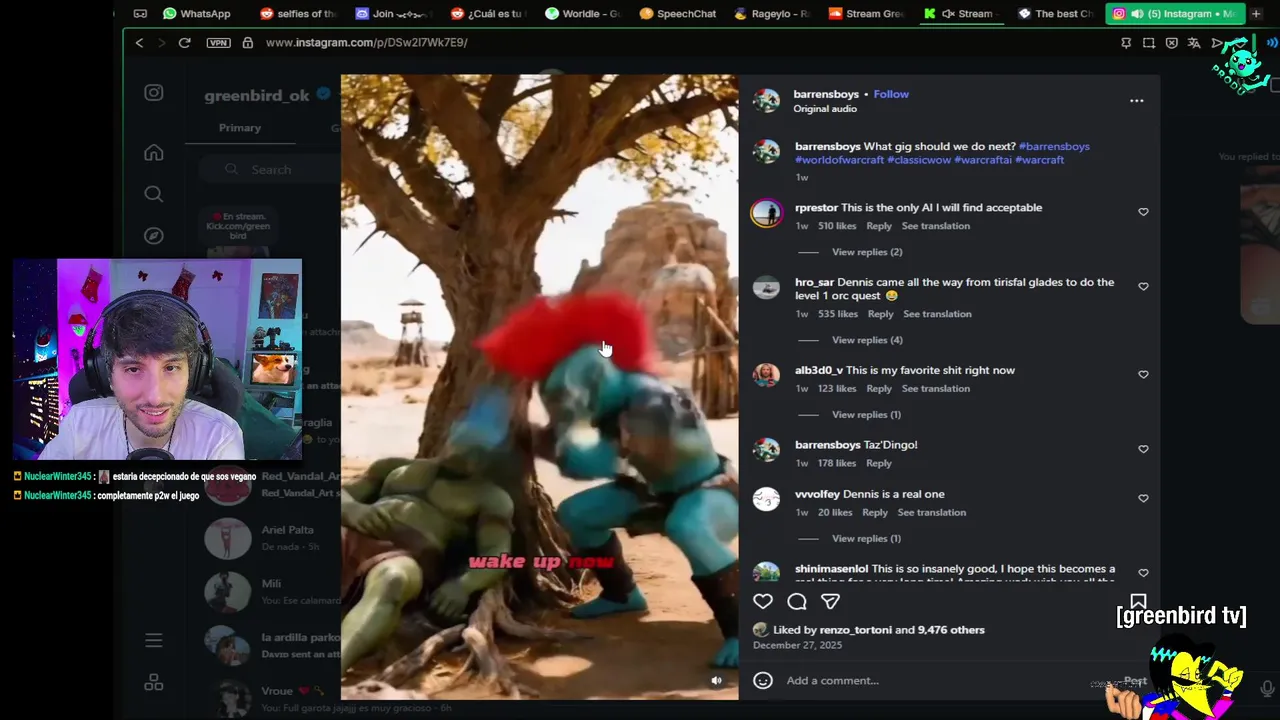Open the Explore compass icon
This screenshot has width=1280, height=720.
tap(153, 236)
